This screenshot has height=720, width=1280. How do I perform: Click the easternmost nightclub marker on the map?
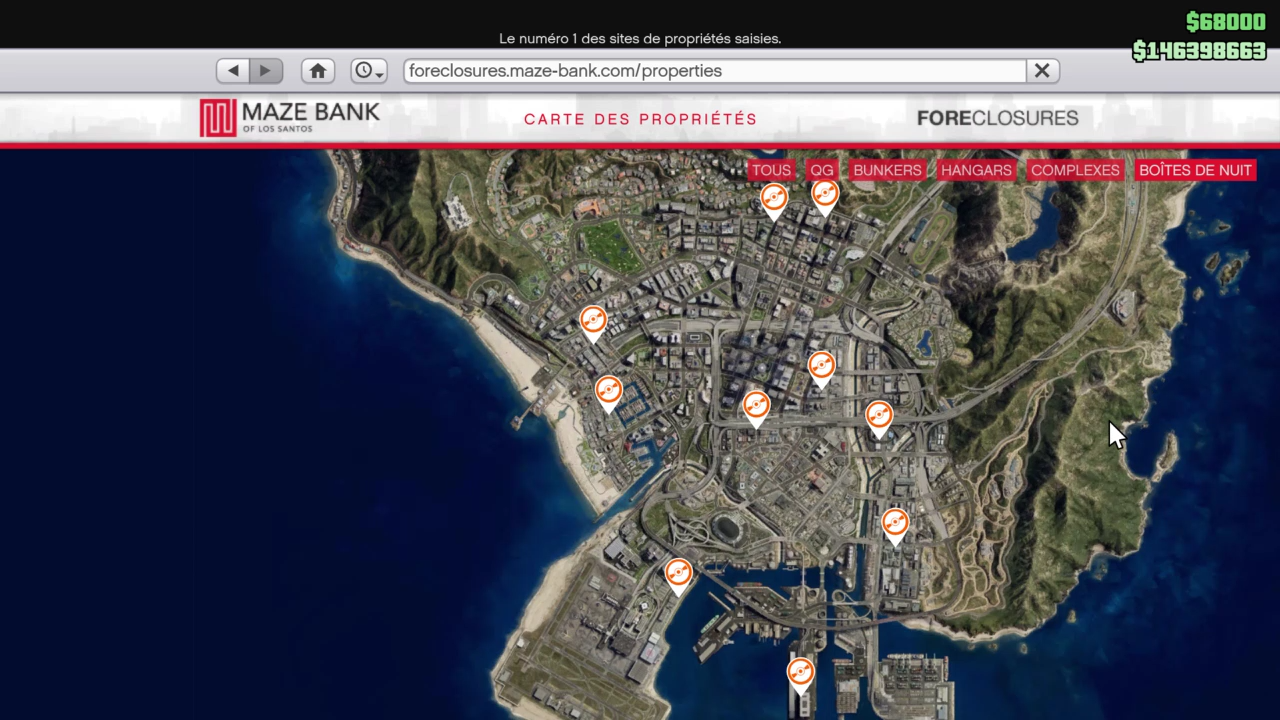895,523
